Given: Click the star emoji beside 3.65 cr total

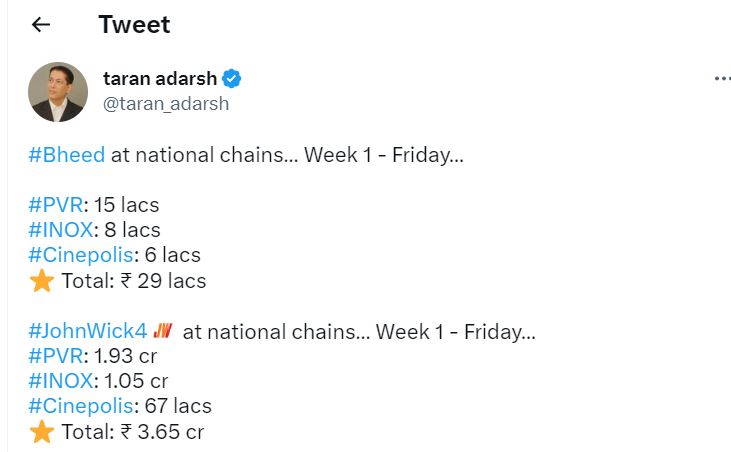Looking at the screenshot, I should tap(41, 432).
